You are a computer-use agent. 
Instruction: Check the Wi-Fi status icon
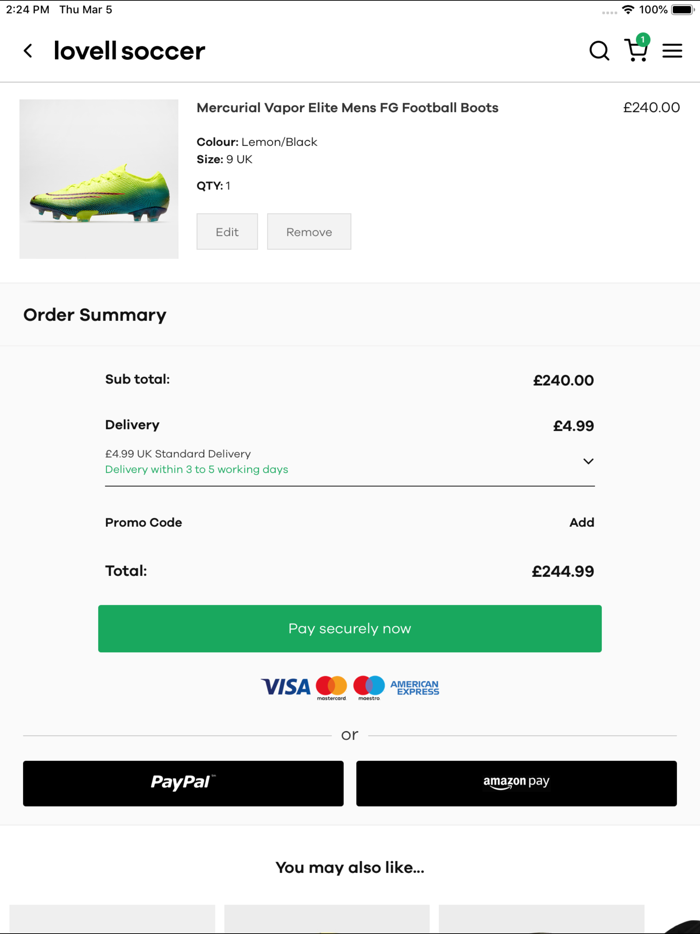(x=628, y=10)
